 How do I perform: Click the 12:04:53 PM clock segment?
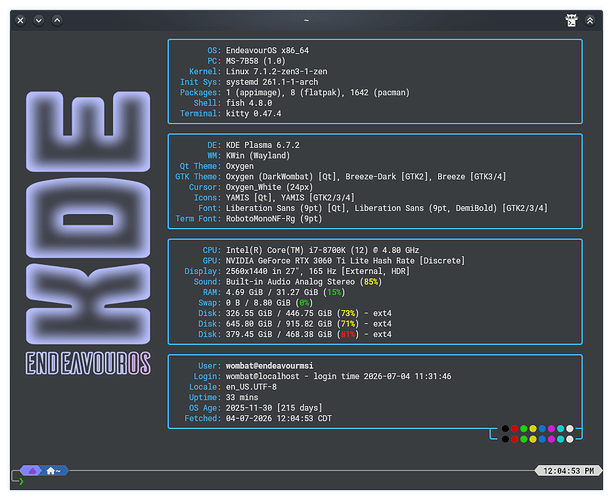pos(568,471)
